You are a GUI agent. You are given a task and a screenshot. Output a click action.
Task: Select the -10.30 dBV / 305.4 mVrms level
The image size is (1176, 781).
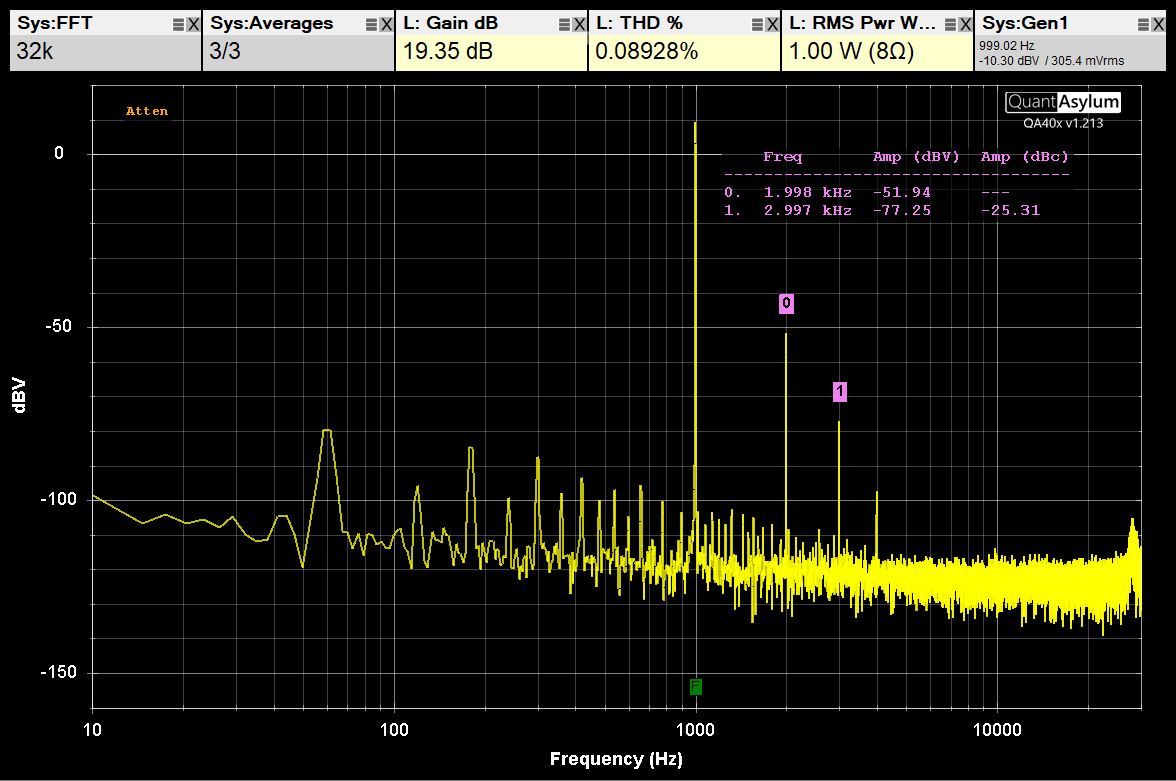[x=1052, y=61]
